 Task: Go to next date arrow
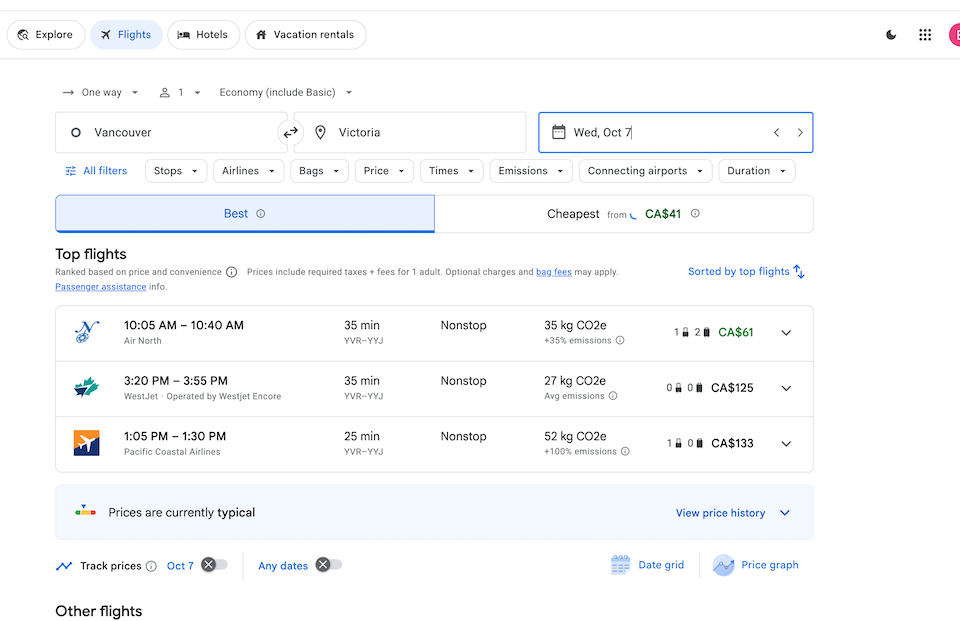click(800, 132)
